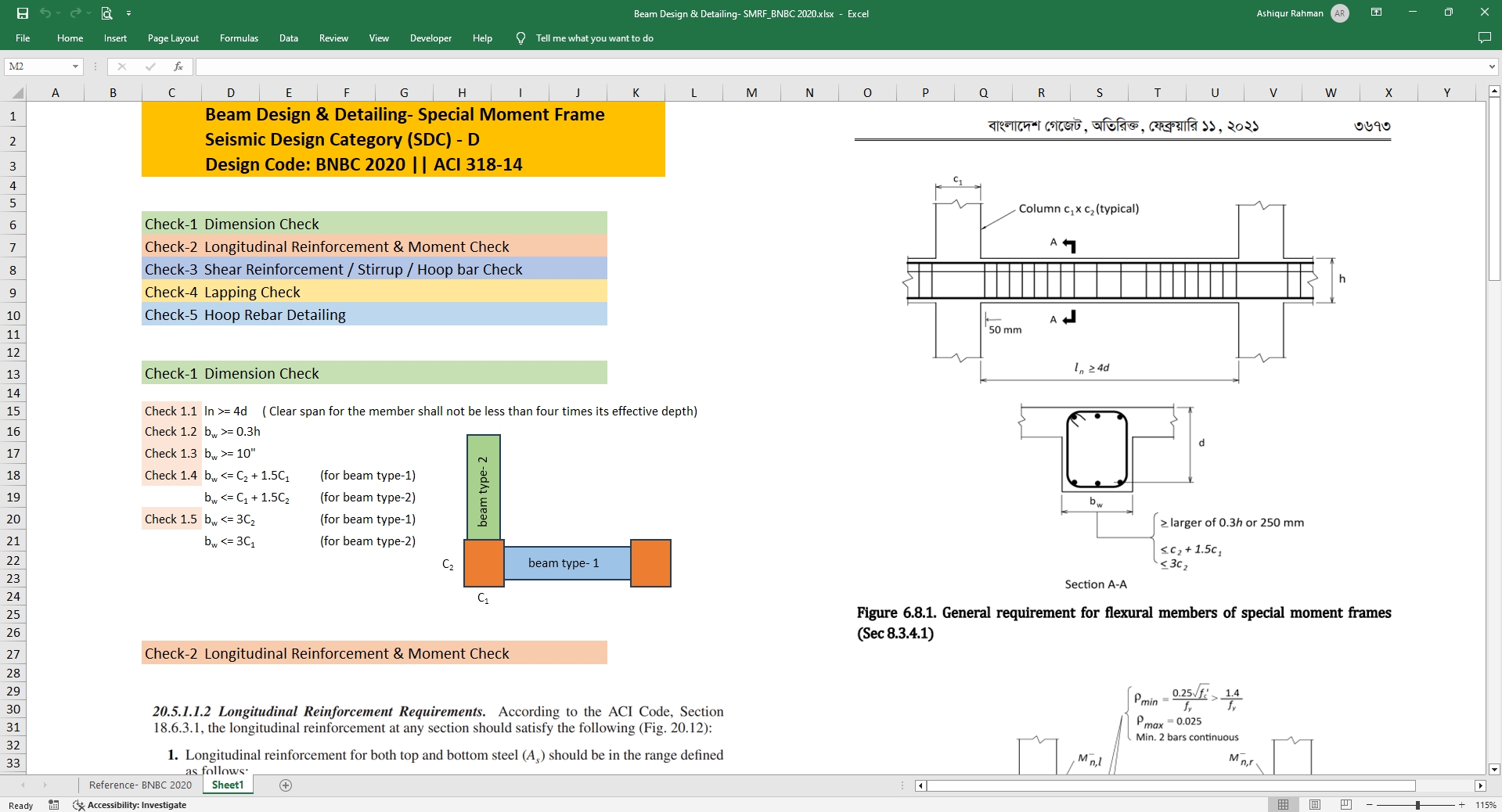The image size is (1502, 812).
Task: Switch to Page Layout view button
Action: (1315, 805)
